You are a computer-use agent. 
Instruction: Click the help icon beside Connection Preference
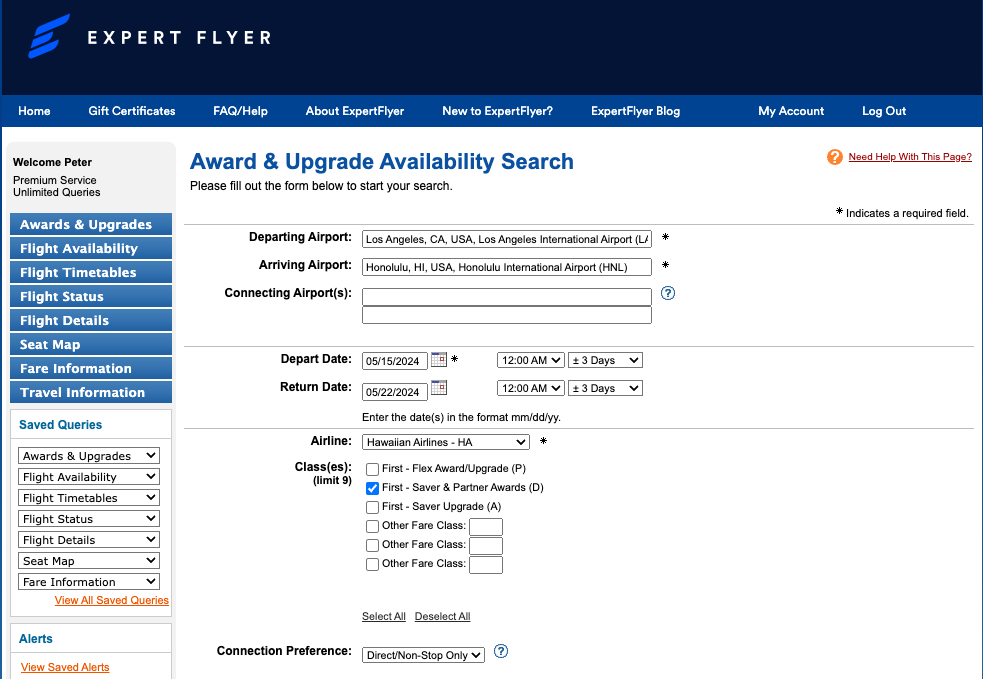click(x=500, y=652)
